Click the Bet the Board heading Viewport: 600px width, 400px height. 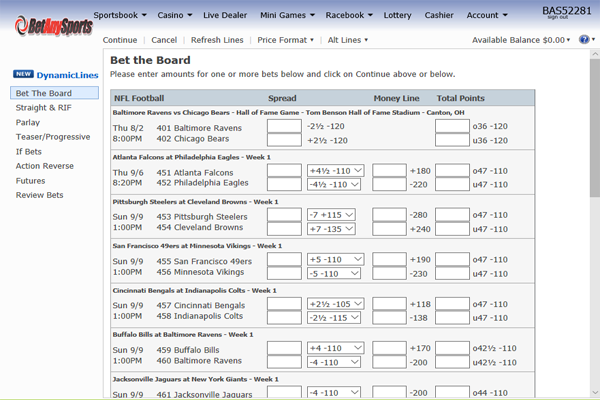pos(150,60)
